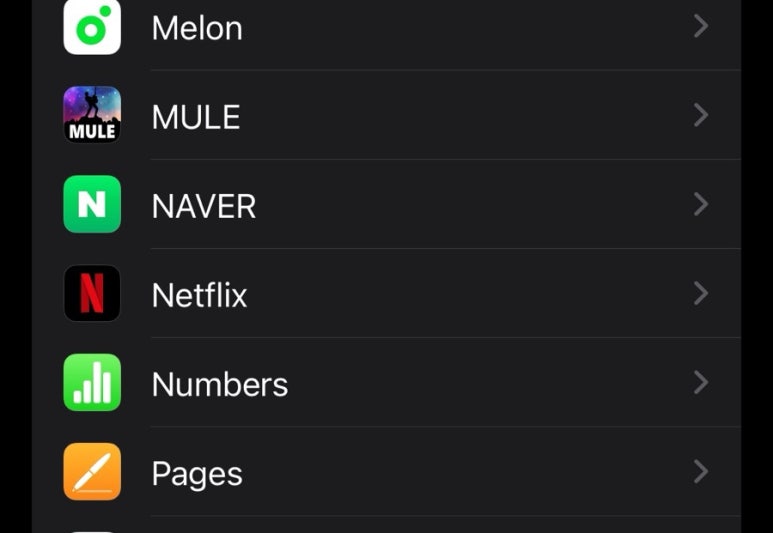Open the Melon settings chevron
This screenshot has height=533, width=773.
pyautogui.click(x=701, y=26)
